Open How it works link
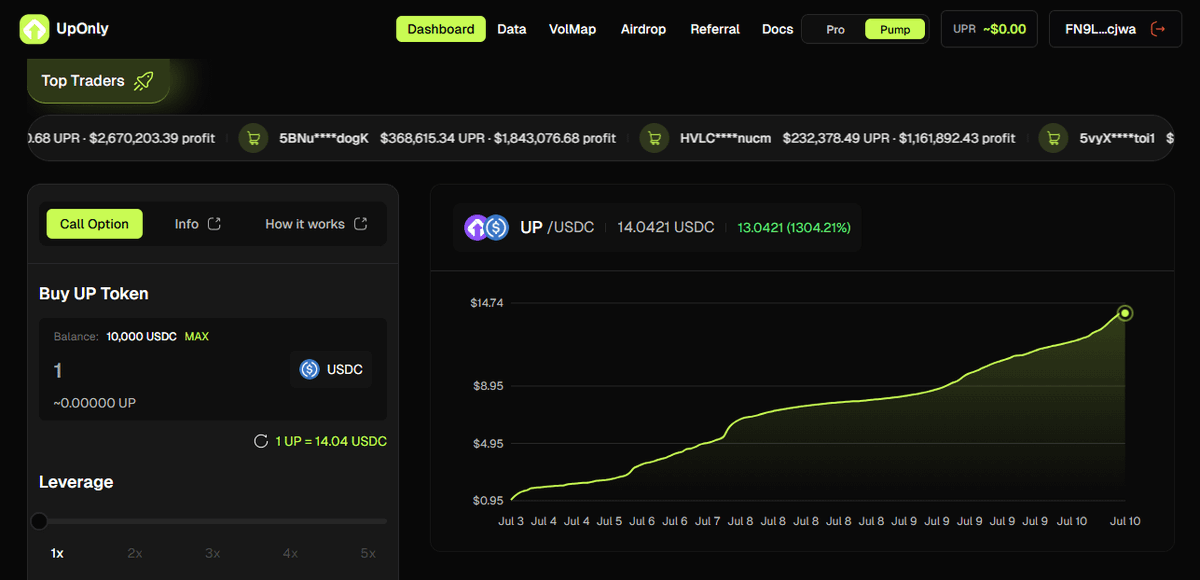 [316, 224]
